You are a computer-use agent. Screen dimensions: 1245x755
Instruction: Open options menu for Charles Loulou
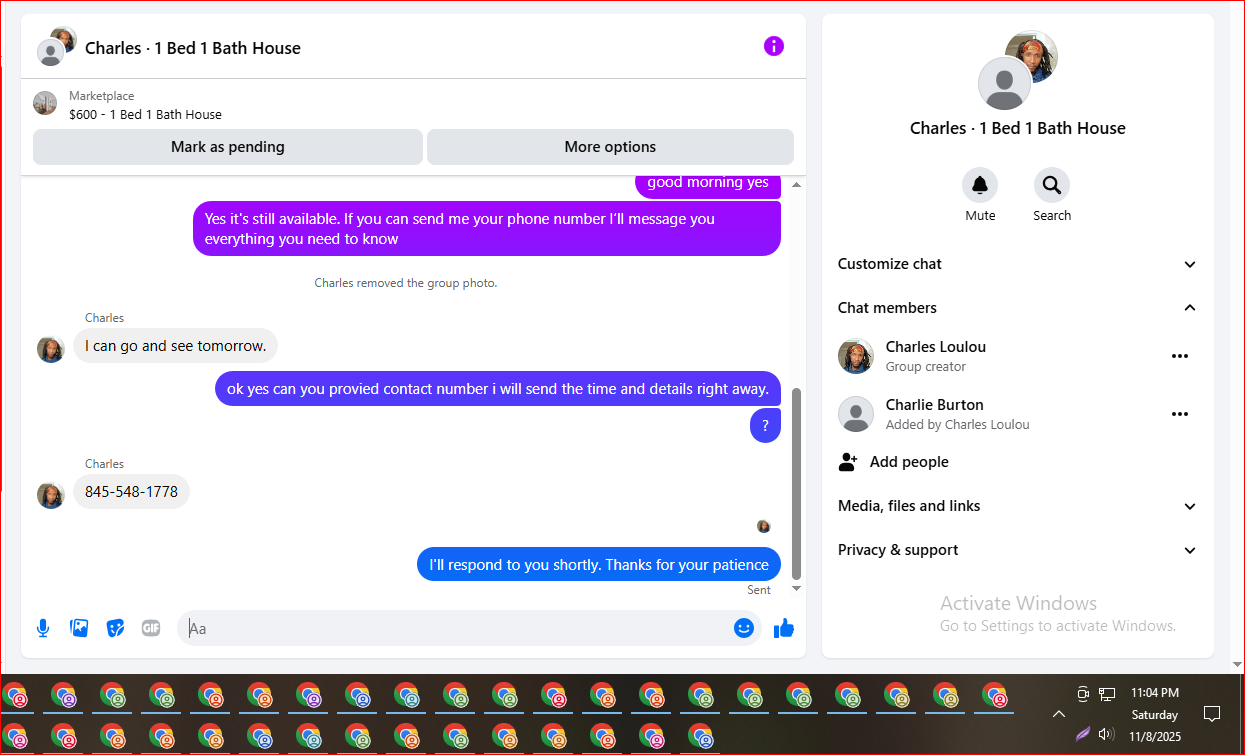tap(1180, 356)
